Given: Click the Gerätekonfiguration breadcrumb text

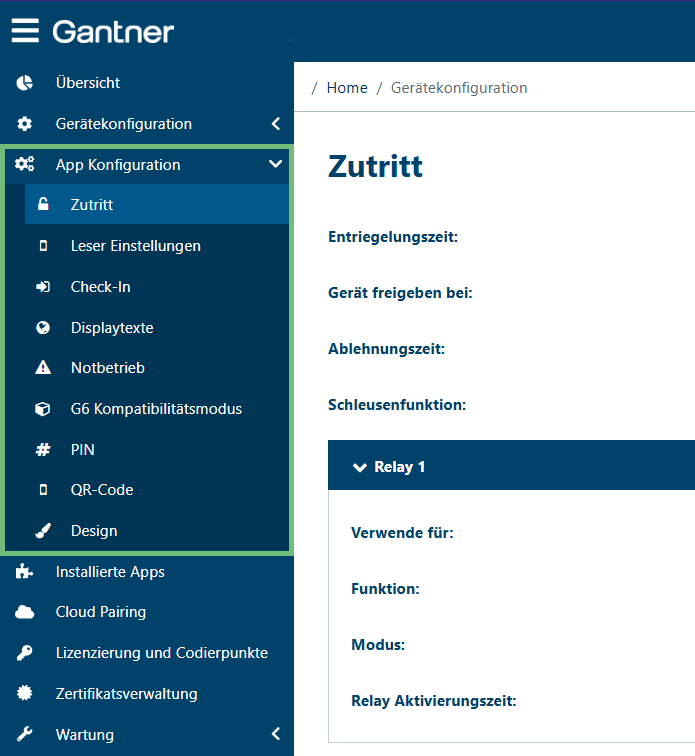Looking at the screenshot, I should (x=459, y=88).
